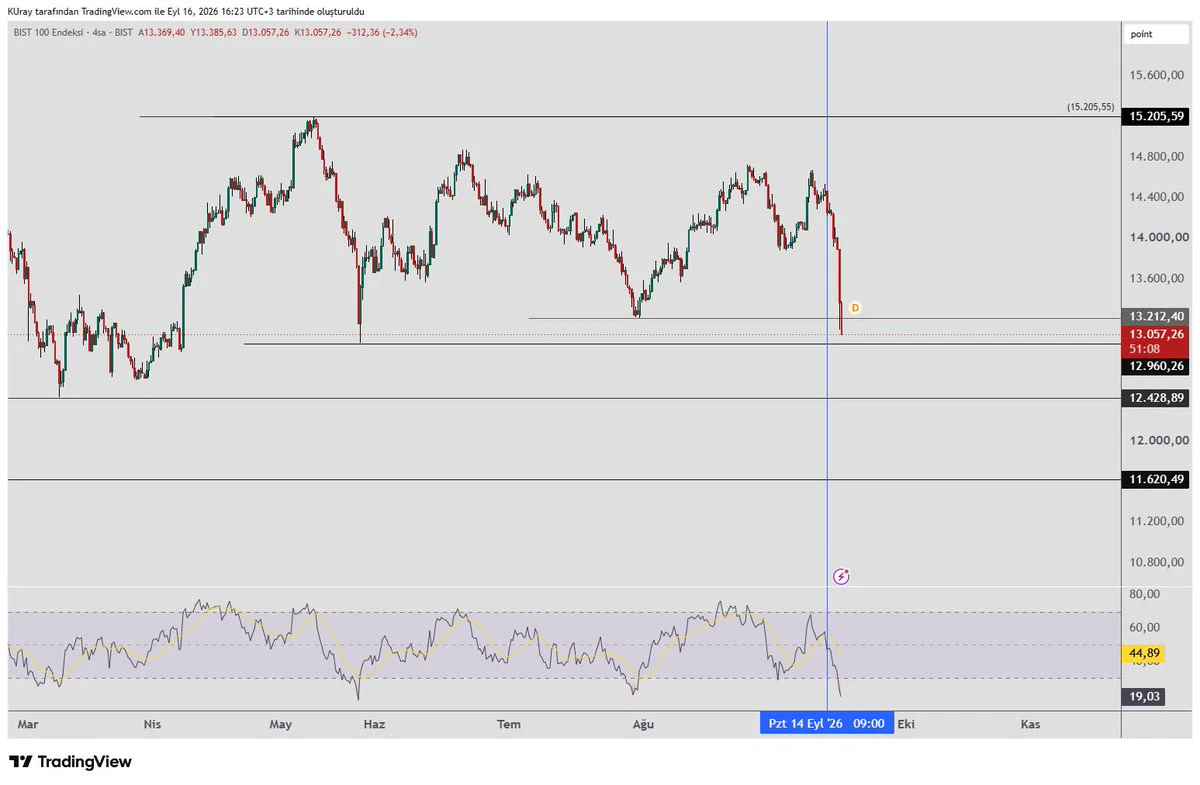Click the 14.800,00 price scale value
Screen dimensions: 1200x785
pos(1159,156)
